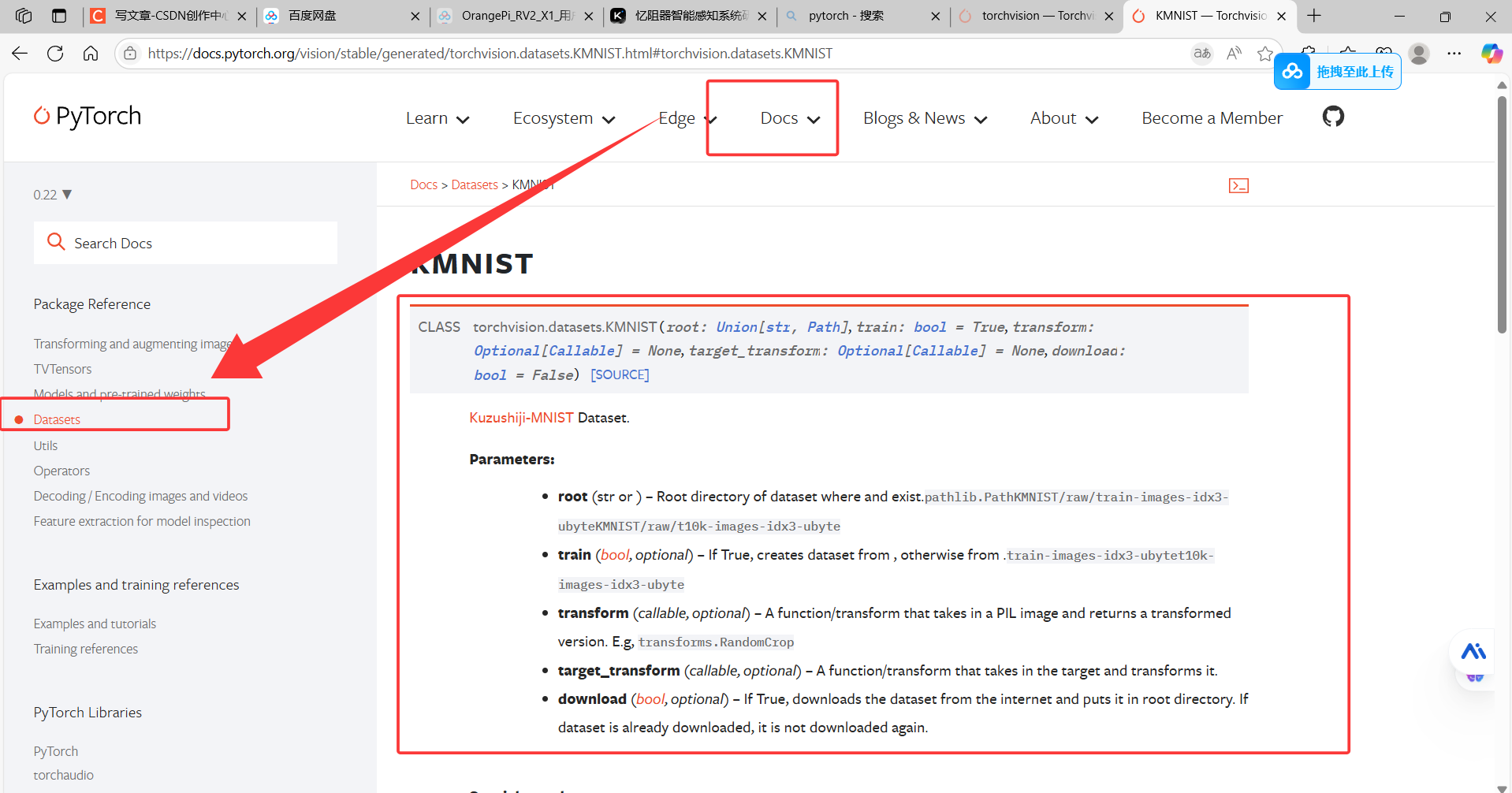
Task: Open the Copilot sidebar icon
Action: point(1492,54)
